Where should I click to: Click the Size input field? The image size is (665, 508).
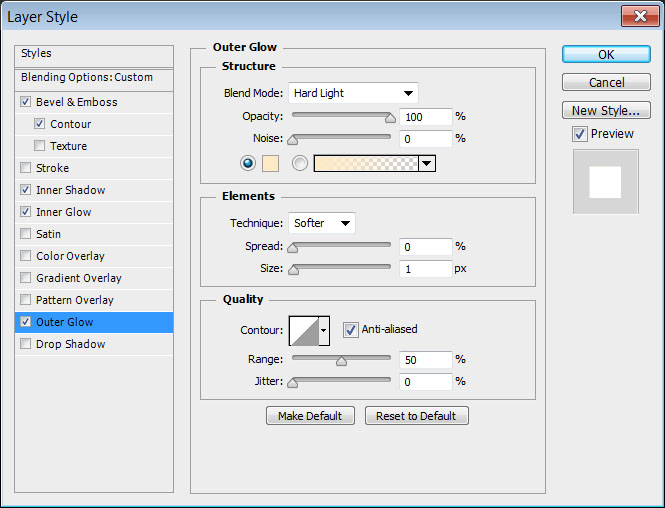click(425, 269)
